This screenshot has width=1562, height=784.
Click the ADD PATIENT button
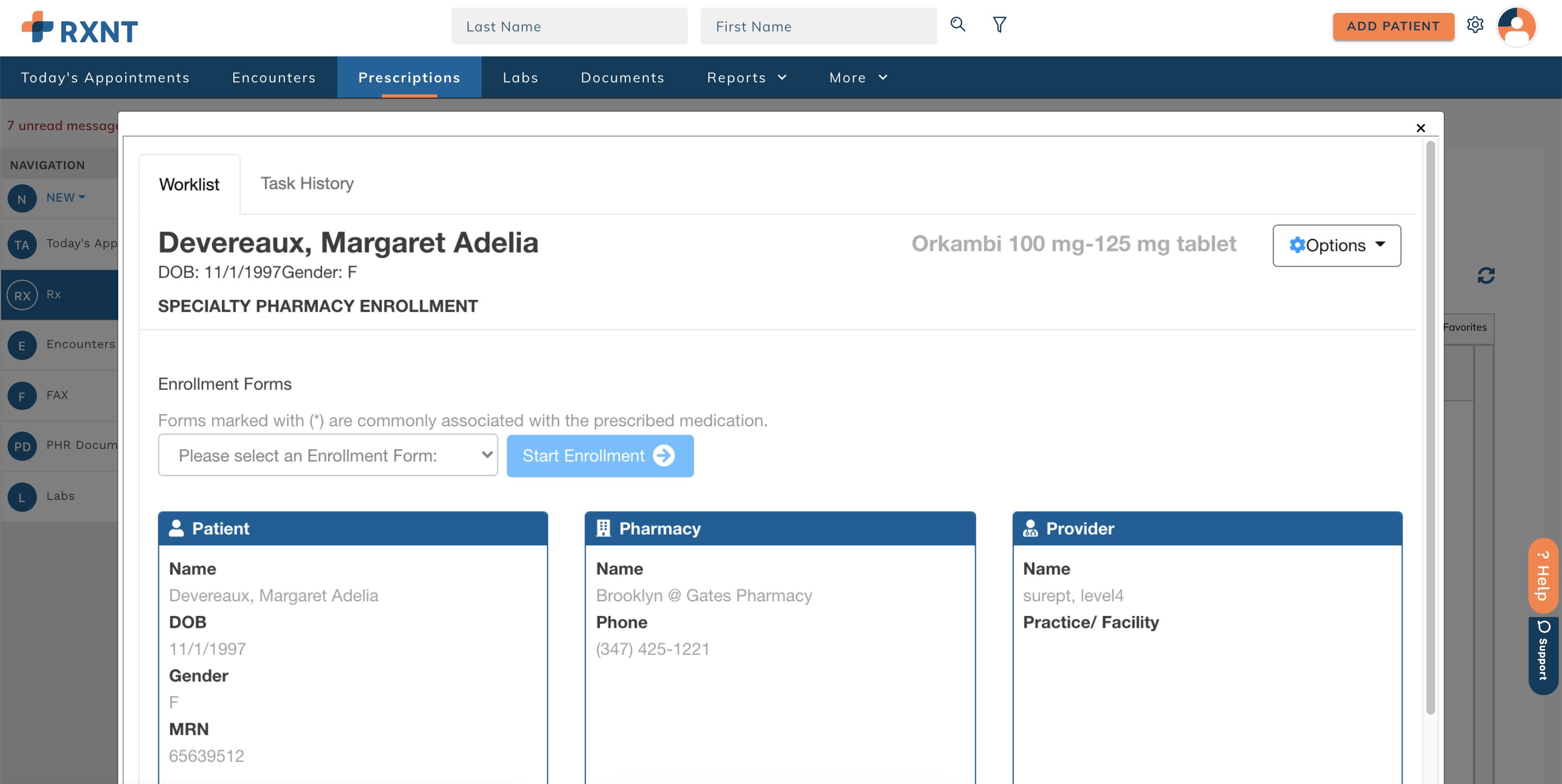[x=1393, y=26]
